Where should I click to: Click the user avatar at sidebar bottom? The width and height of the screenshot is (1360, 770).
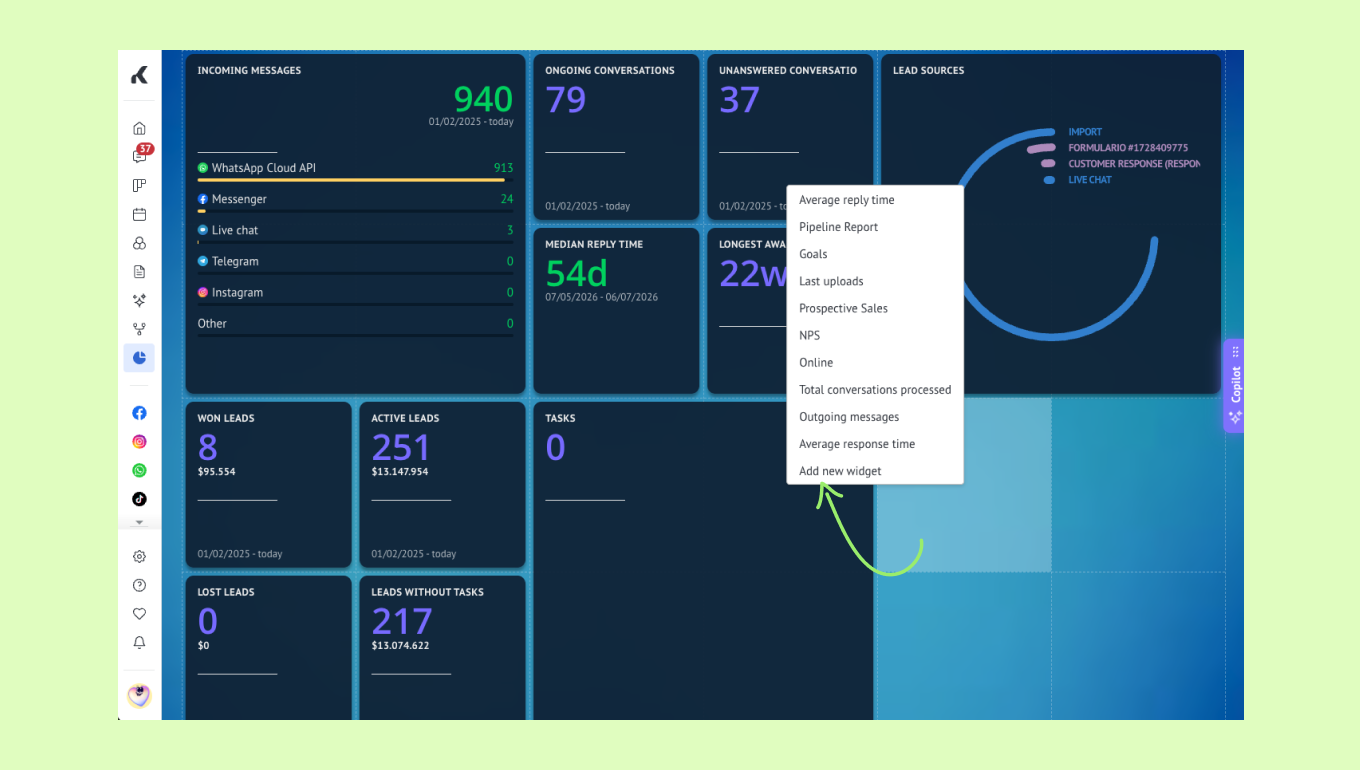(139, 696)
